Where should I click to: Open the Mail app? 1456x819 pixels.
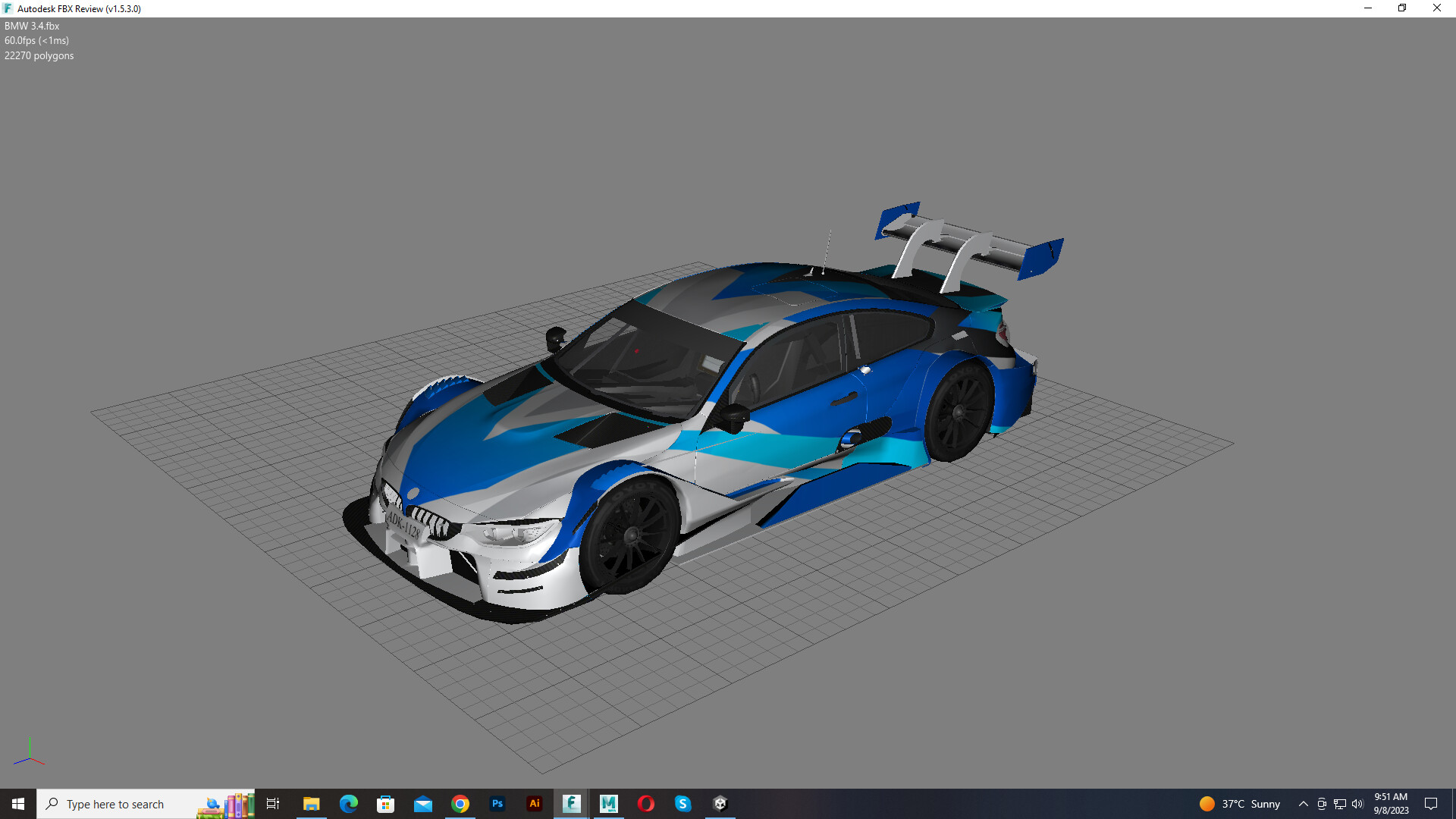click(x=423, y=804)
